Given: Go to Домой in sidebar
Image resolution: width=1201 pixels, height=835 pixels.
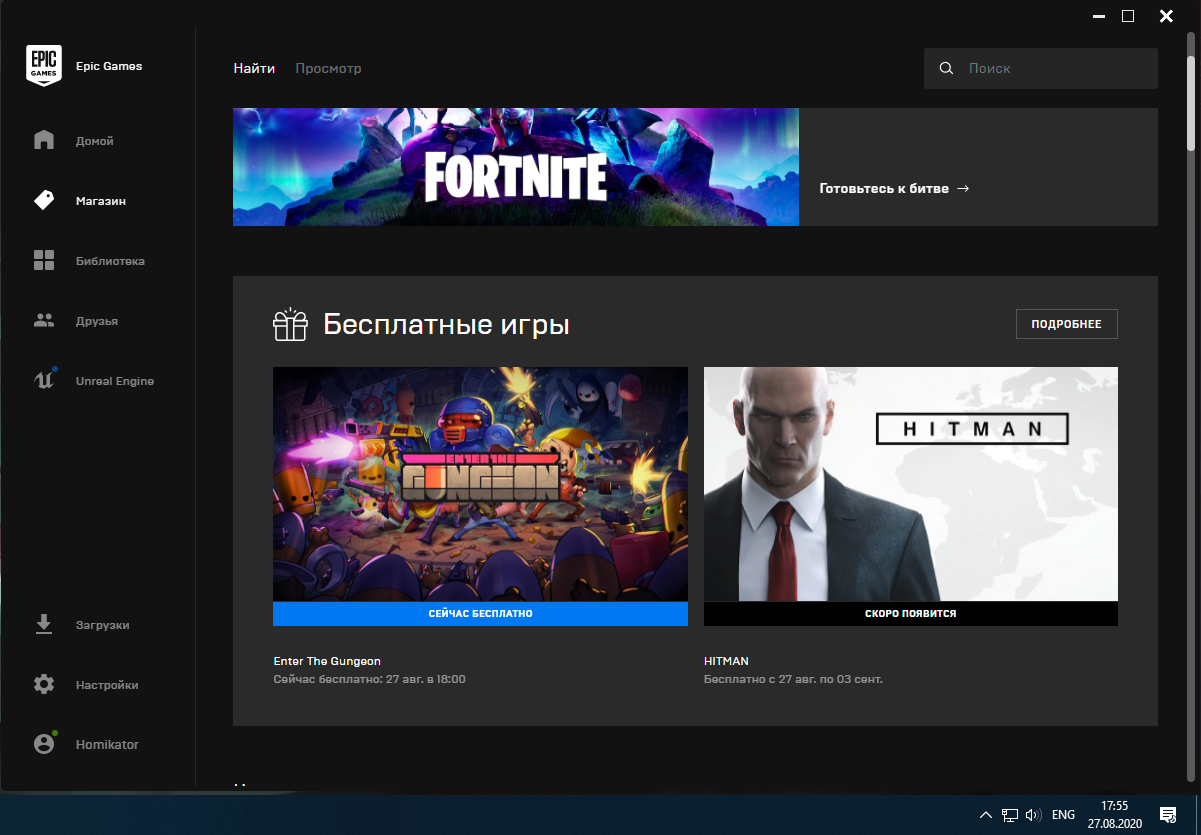Looking at the screenshot, I should [95, 141].
